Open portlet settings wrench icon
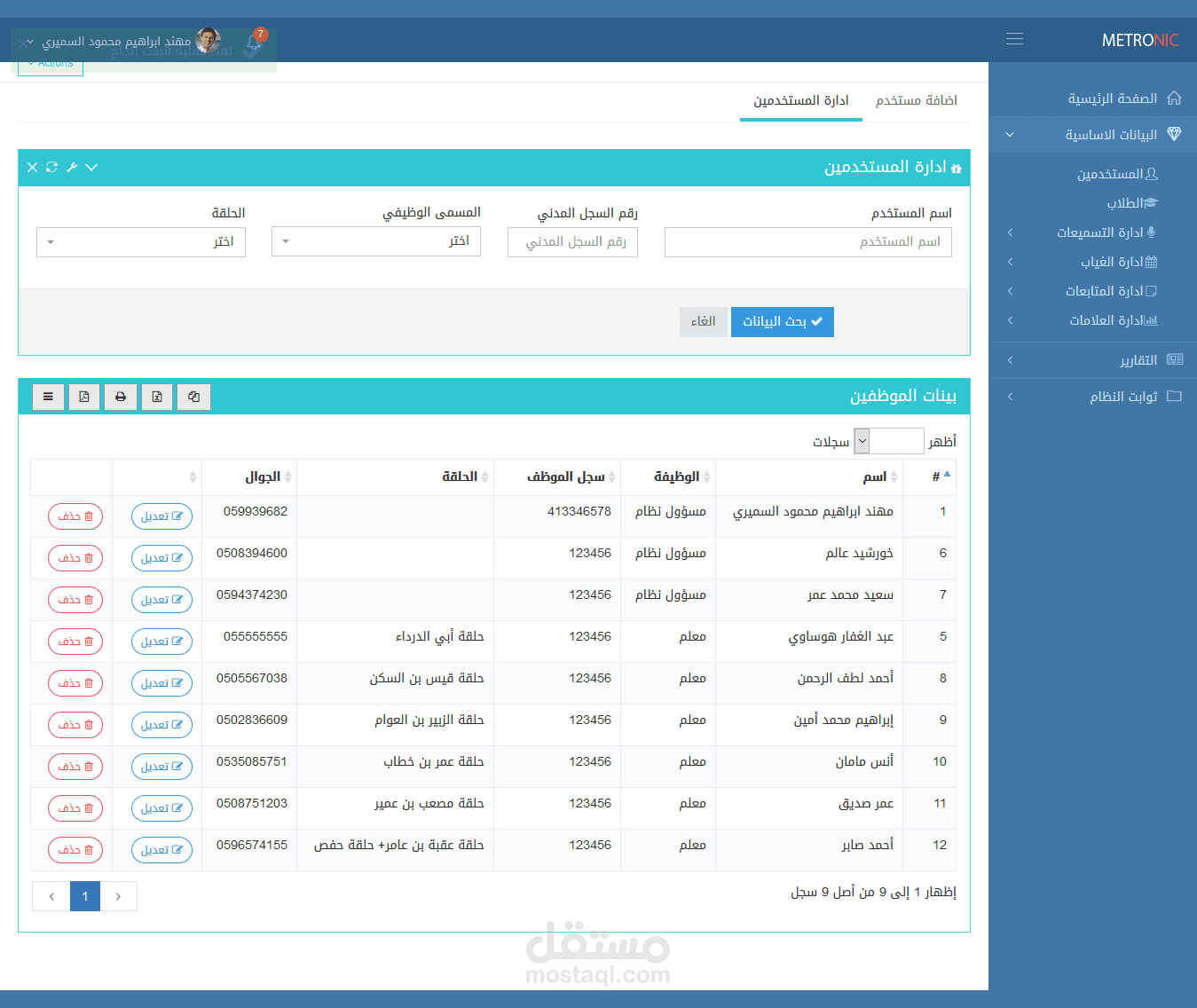Screen dimensions: 1197x1008 (72, 167)
